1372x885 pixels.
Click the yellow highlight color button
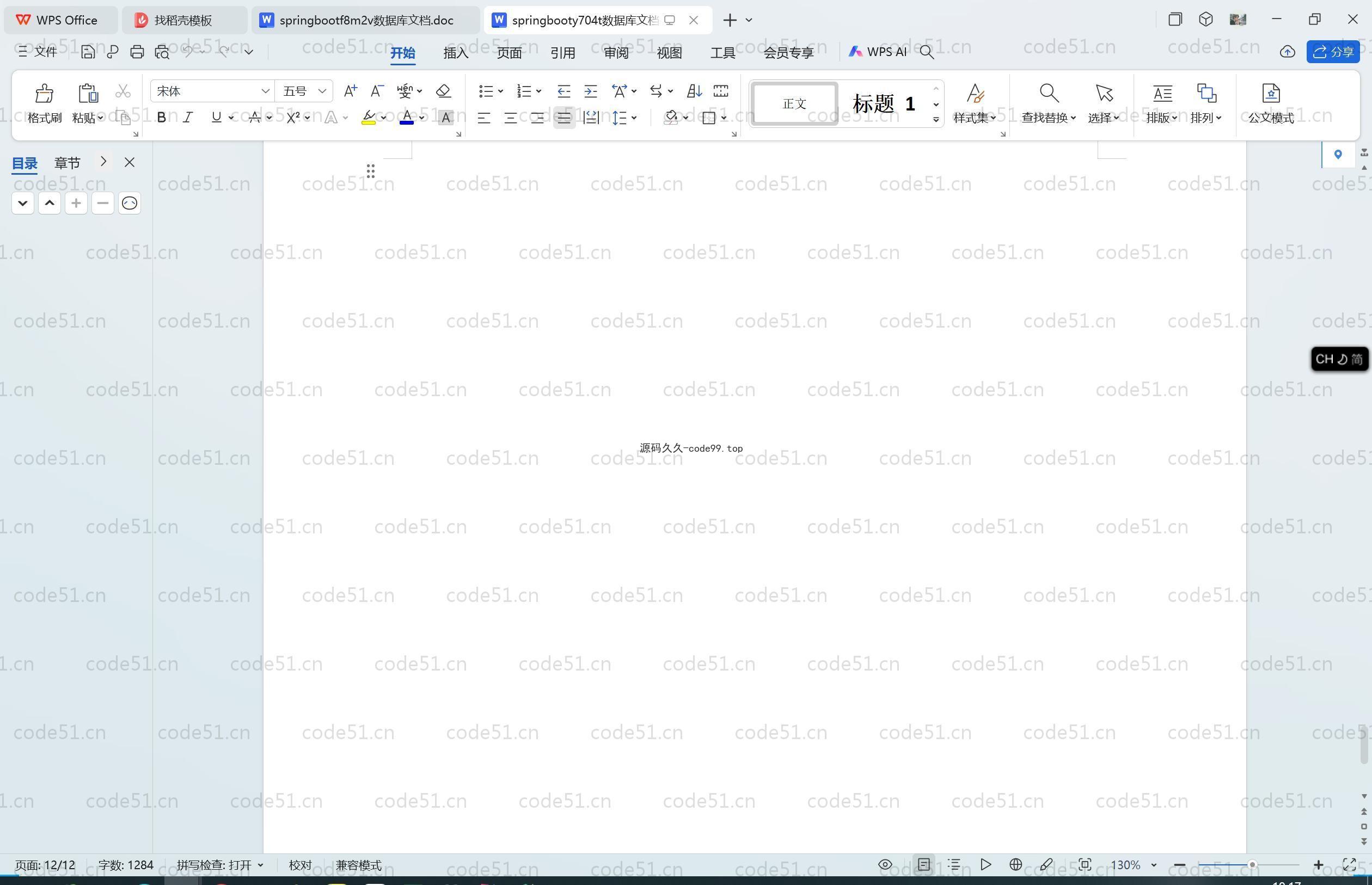point(369,118)
